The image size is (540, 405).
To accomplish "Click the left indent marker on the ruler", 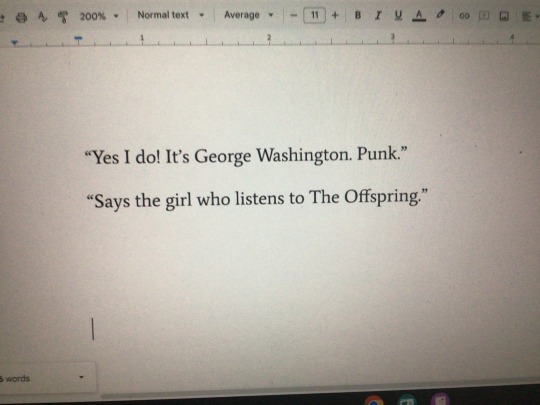I will point(14,43).
